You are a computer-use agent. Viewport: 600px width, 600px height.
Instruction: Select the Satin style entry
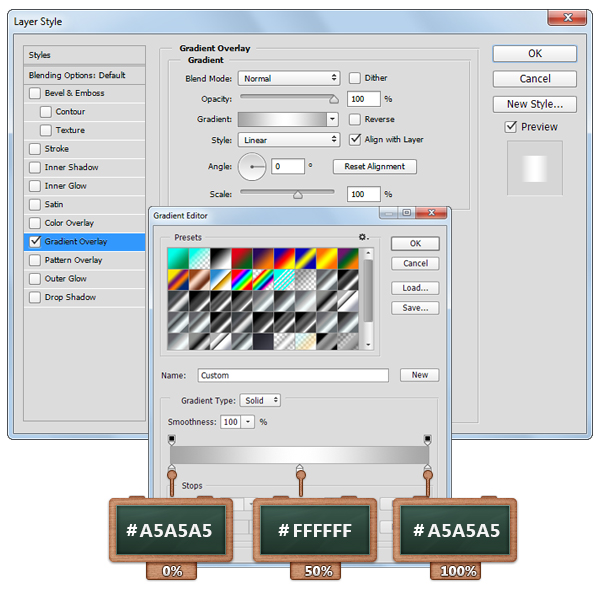click(x=84, y=204)
